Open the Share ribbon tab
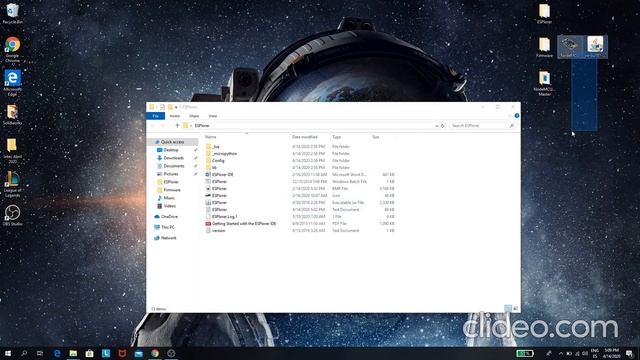The image size is (640, 360). pyautogui.click(x=194, y=116)
